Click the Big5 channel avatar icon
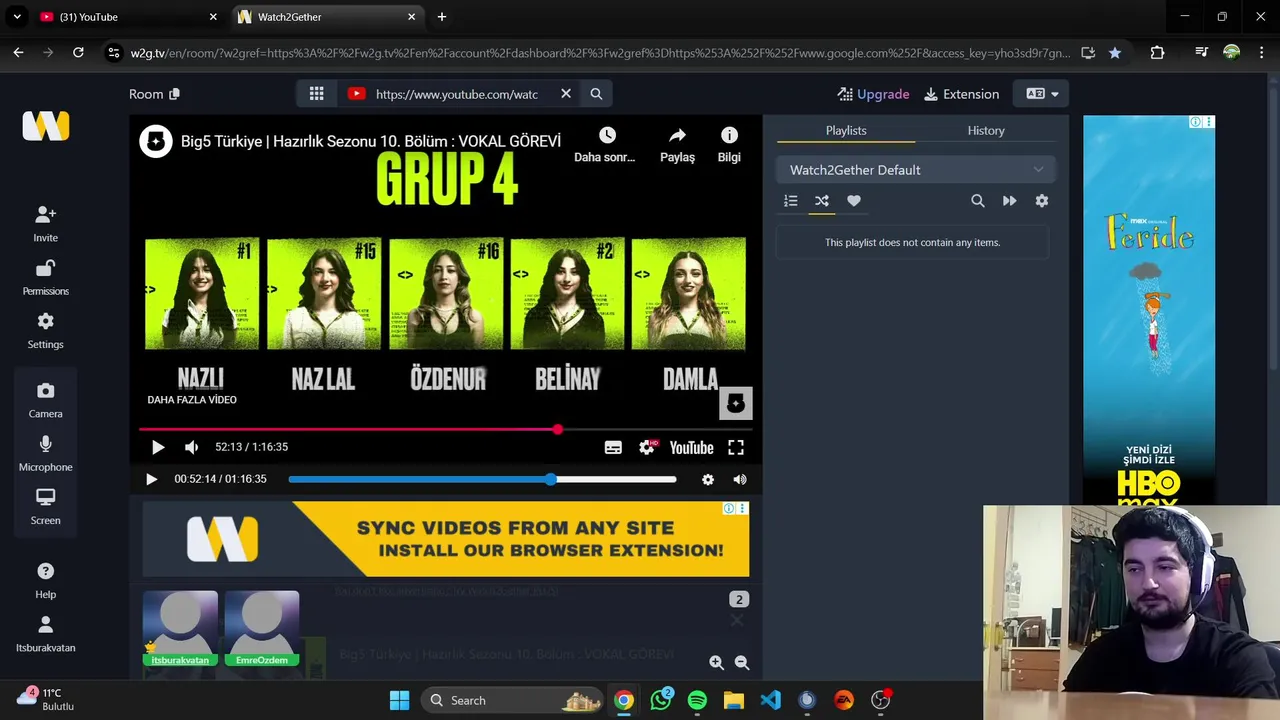 pyautogui.click(x=155, y=141)
